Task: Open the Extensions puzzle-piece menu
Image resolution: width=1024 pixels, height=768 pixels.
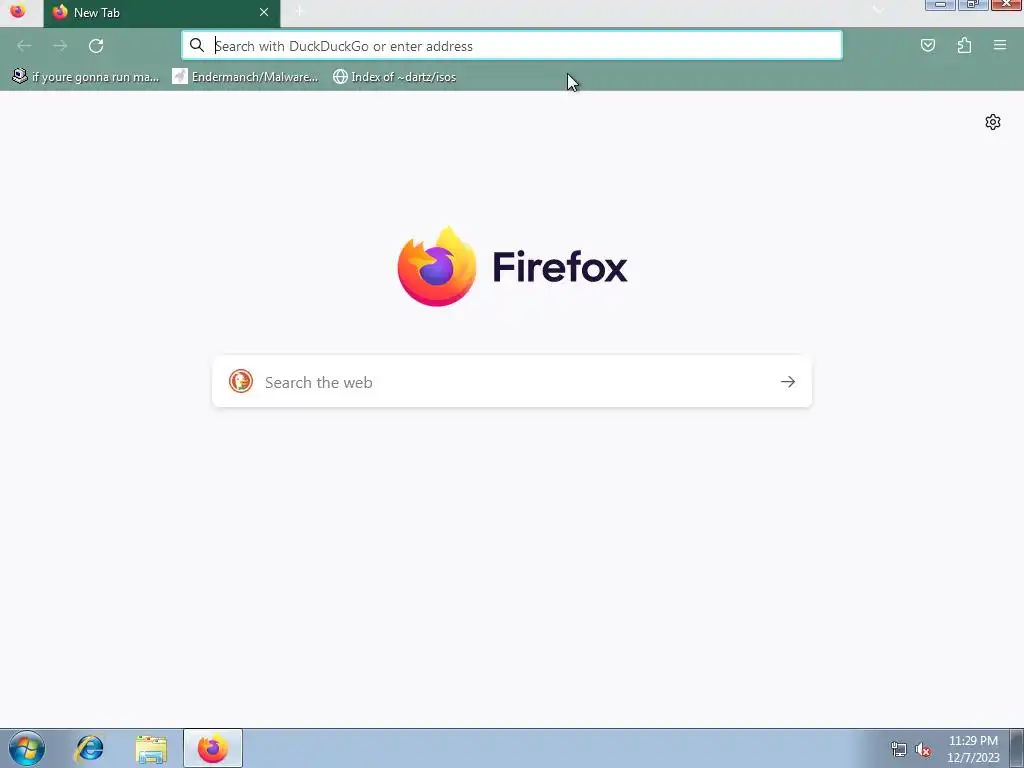Action: coord(964,45)
